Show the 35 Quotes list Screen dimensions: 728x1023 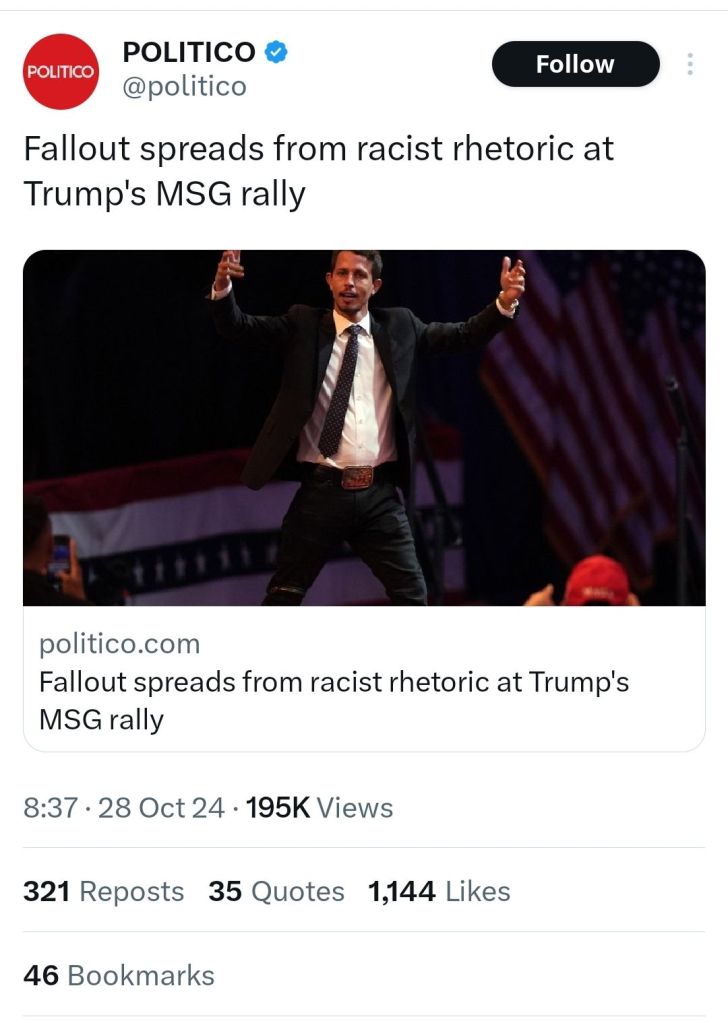(x=276, y=891)
